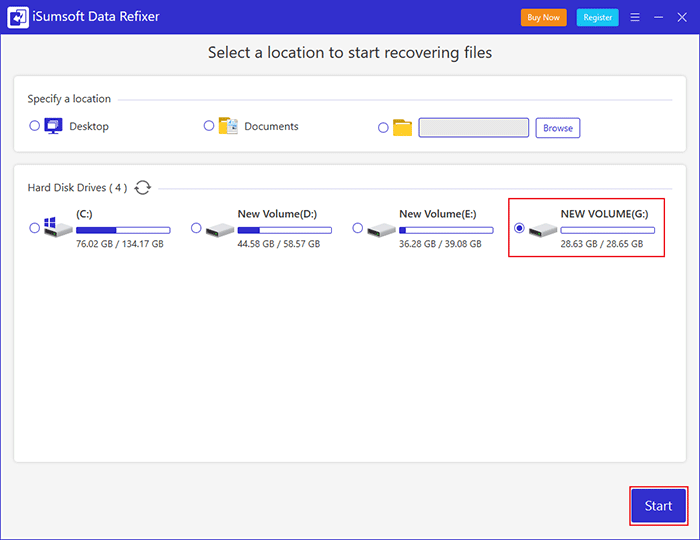Click the Buy Now button

[x=544, y=17]
